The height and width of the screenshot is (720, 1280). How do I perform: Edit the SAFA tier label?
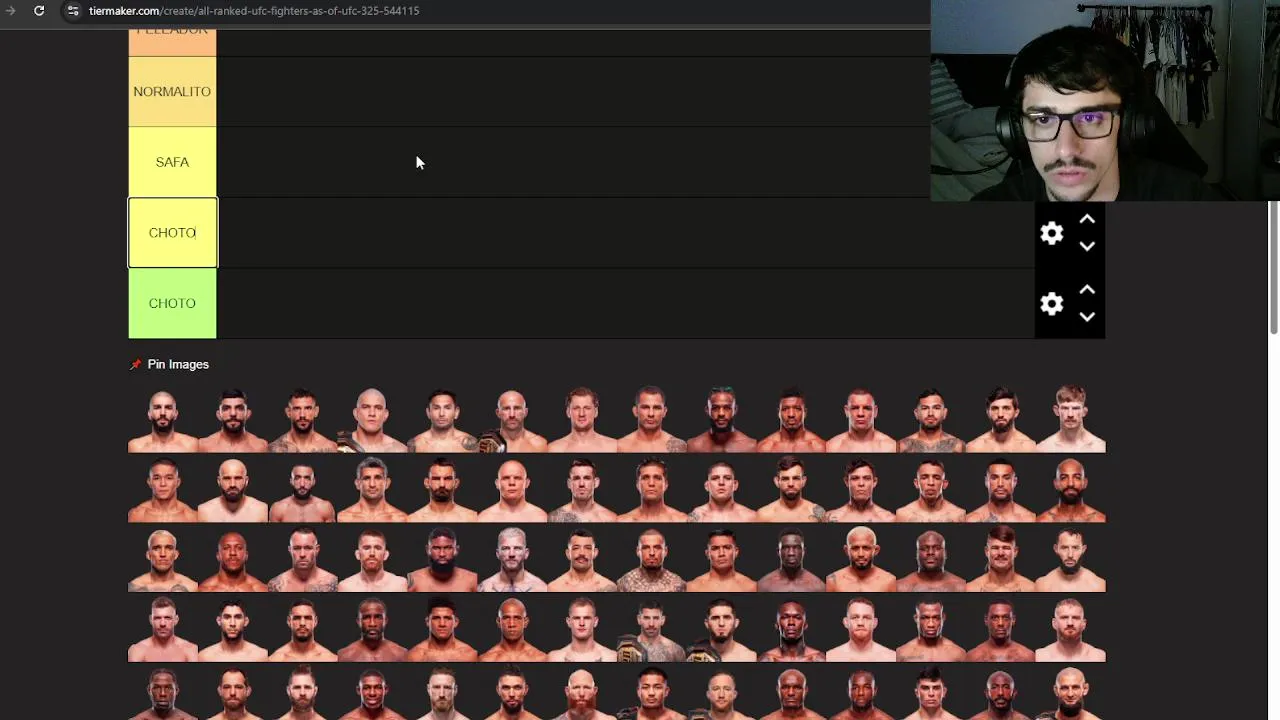tap(172, 162)
